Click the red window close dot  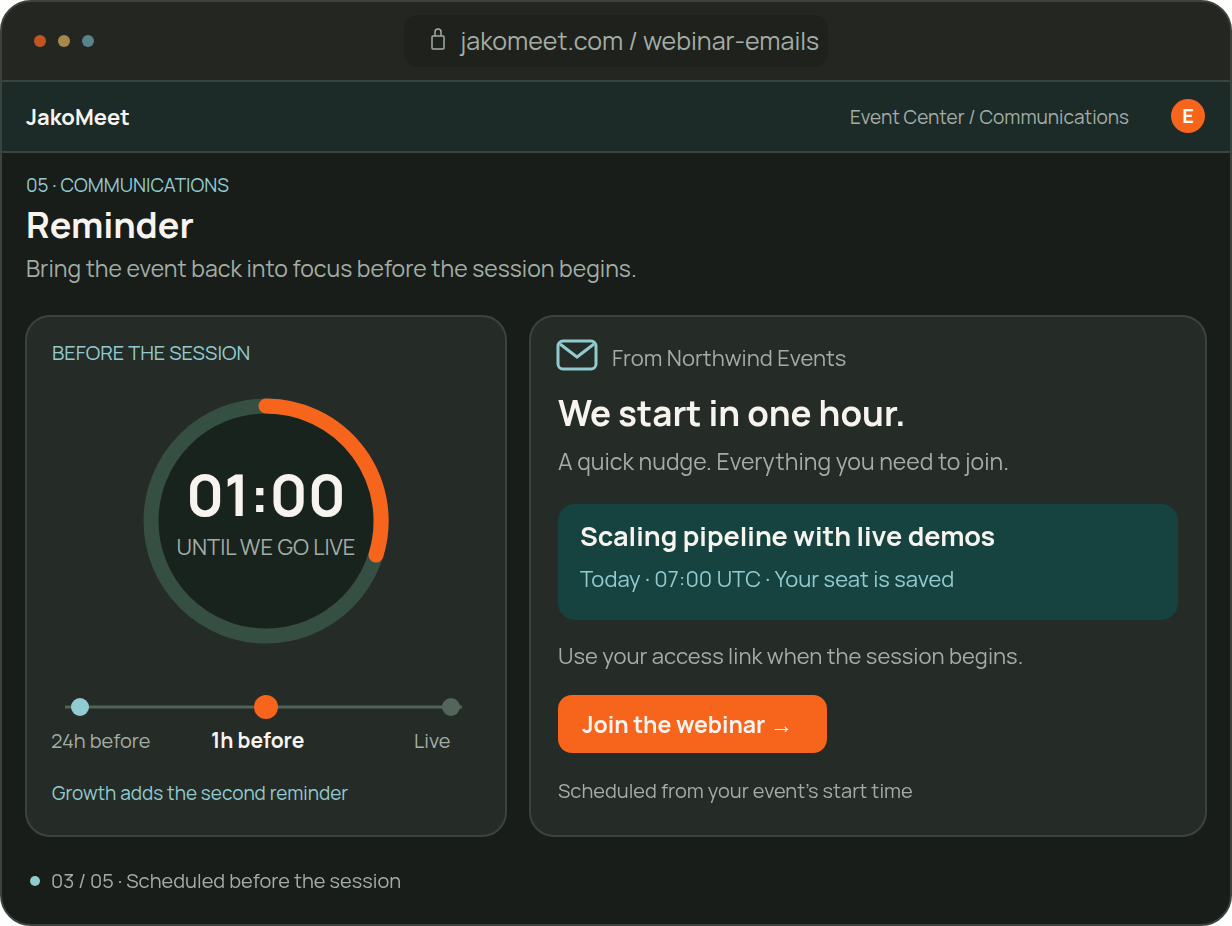tap(40, 41)
